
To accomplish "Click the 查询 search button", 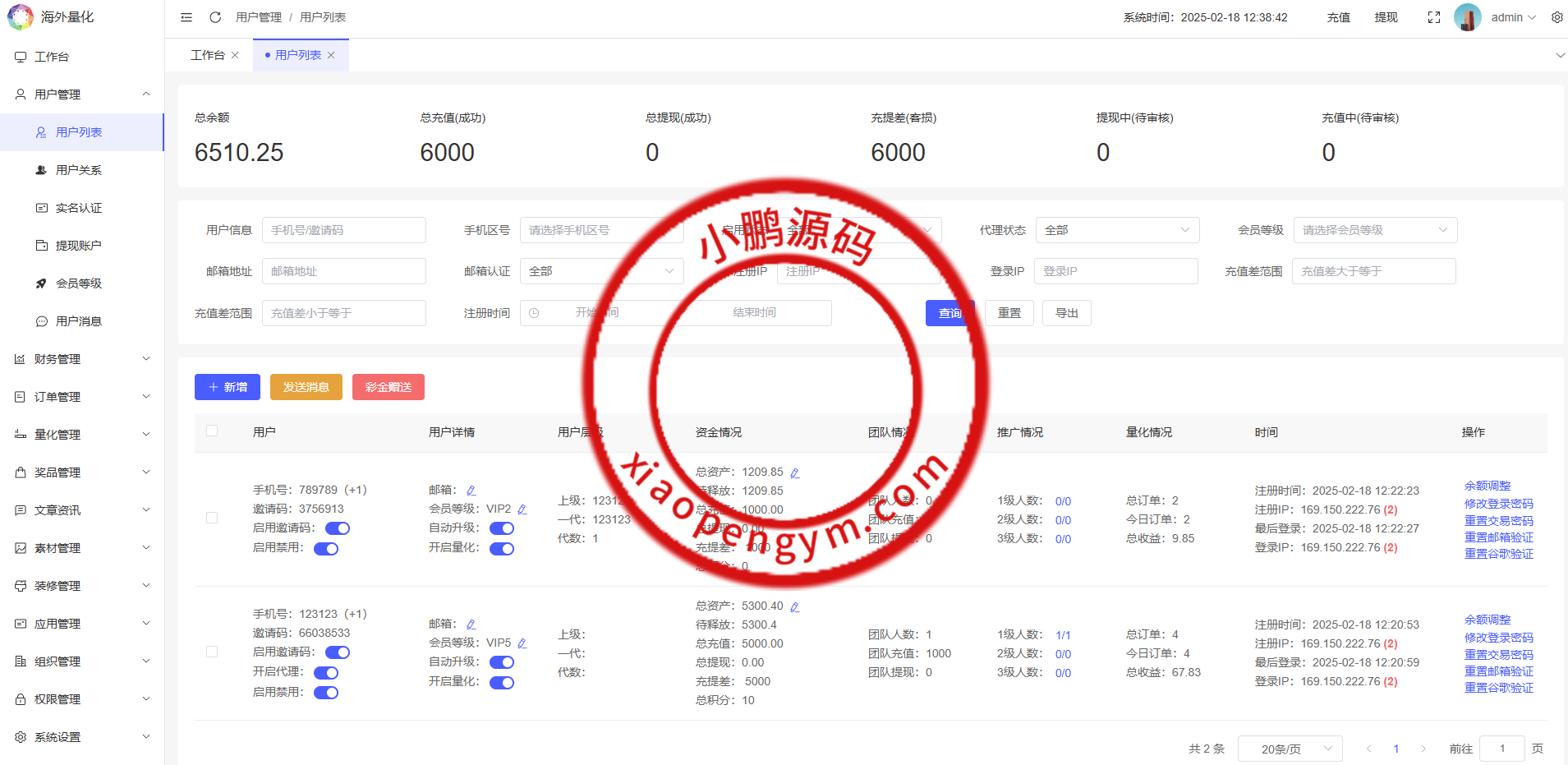I will [x=950, y=313].
